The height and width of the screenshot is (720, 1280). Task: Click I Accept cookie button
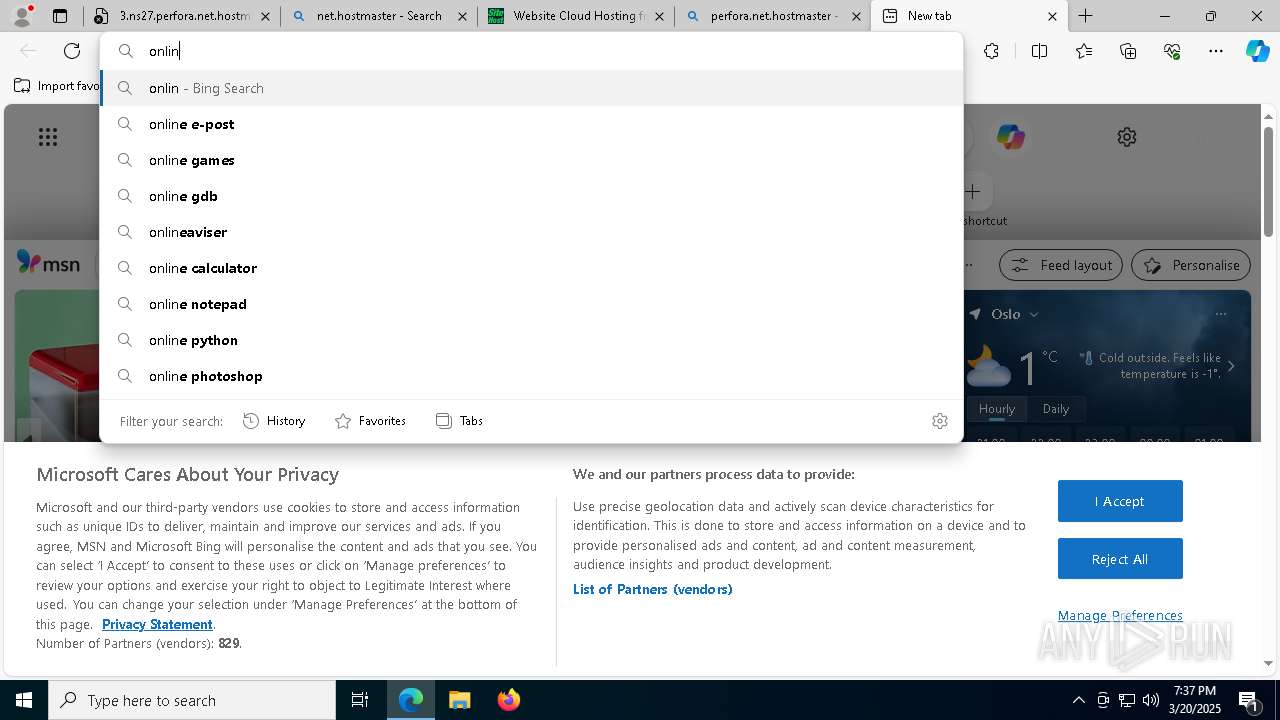(x=1120, y=501)
